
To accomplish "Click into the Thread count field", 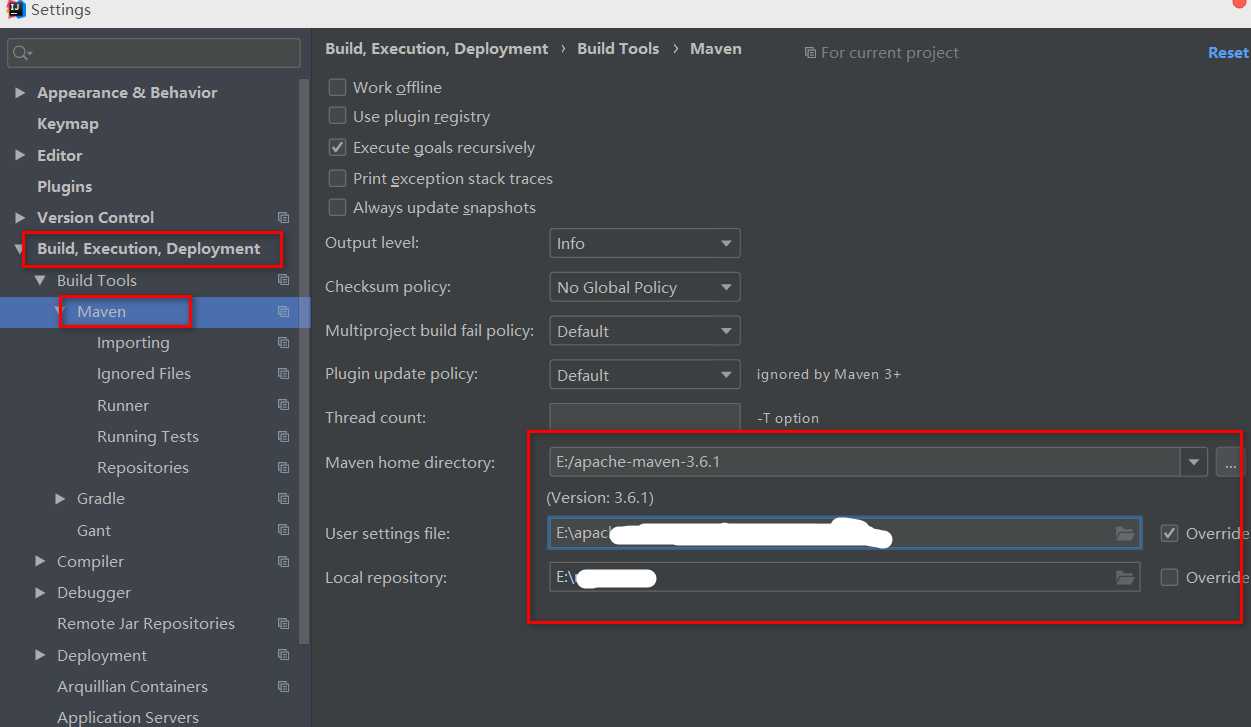I will pyautogui.click(x=645, y=418).
